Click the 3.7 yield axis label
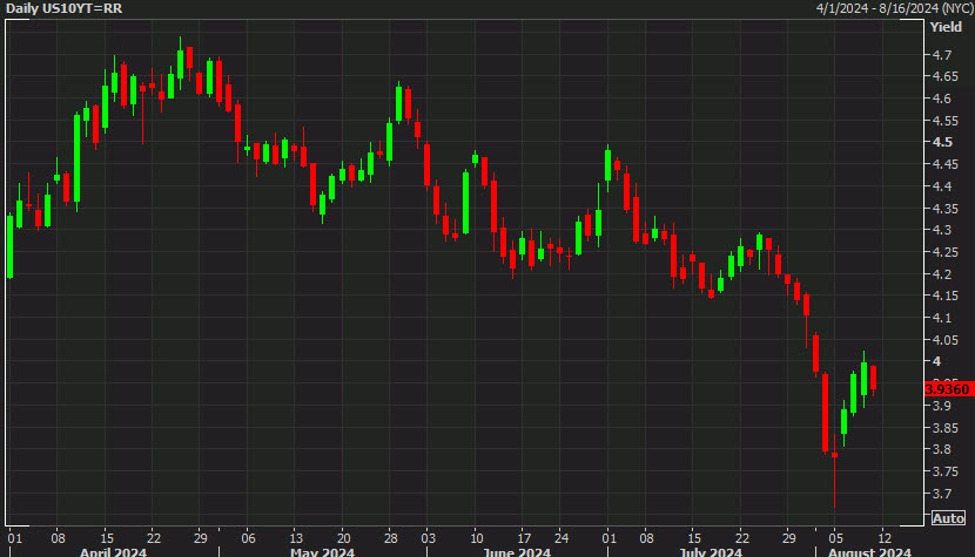975x557 pixels. 942,493
